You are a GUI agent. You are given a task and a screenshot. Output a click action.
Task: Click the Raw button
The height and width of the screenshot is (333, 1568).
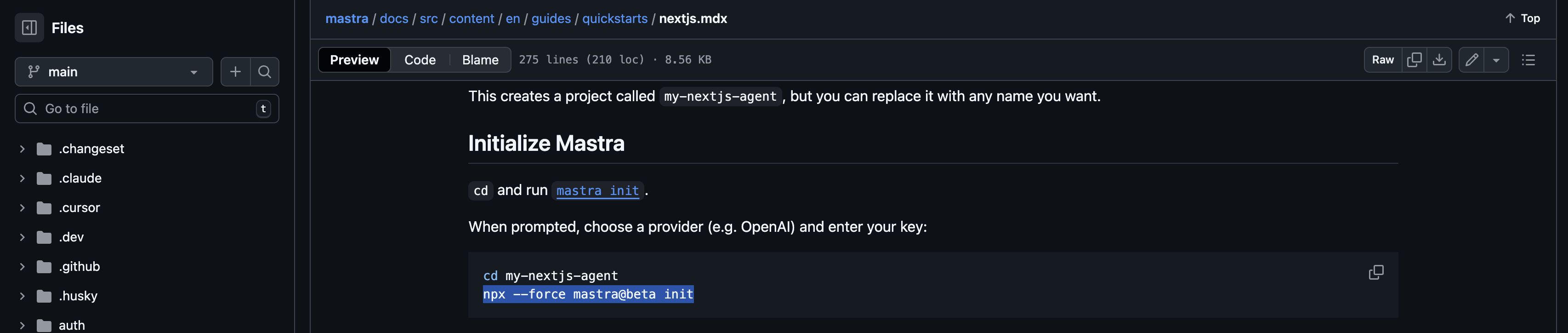point(1383,60)
